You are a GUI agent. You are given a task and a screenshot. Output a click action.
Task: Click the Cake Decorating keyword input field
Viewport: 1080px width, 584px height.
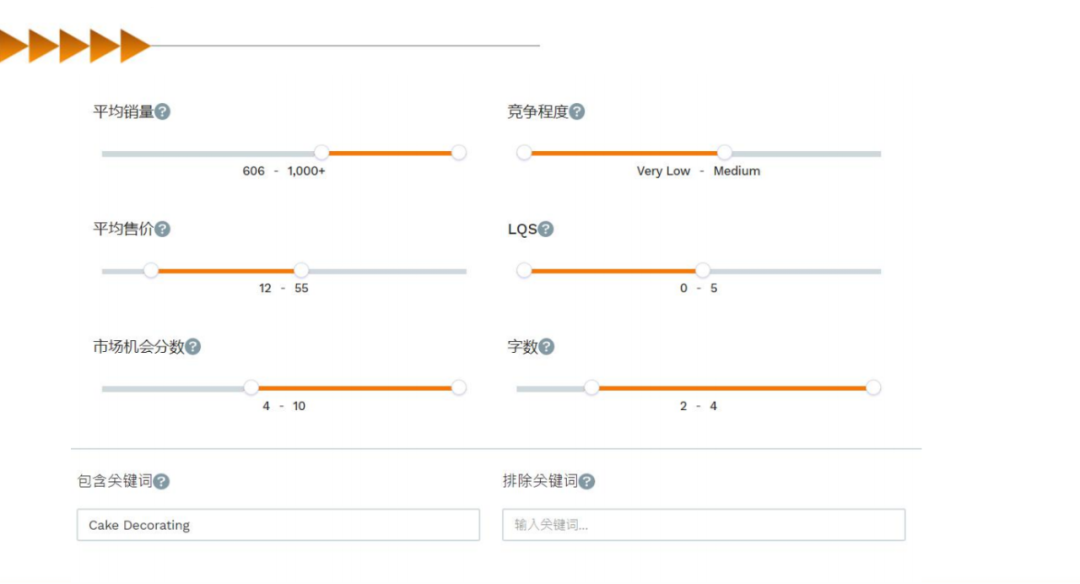(278, 525)
